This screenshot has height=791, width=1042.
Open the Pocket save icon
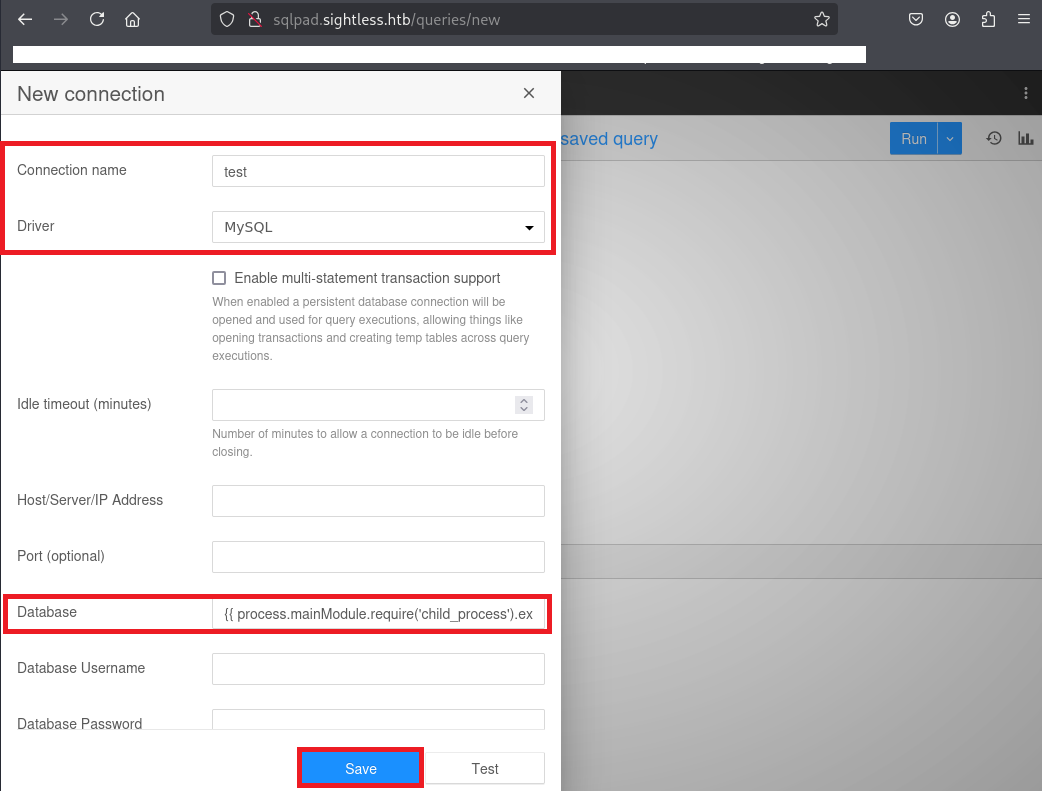(915, 19)
